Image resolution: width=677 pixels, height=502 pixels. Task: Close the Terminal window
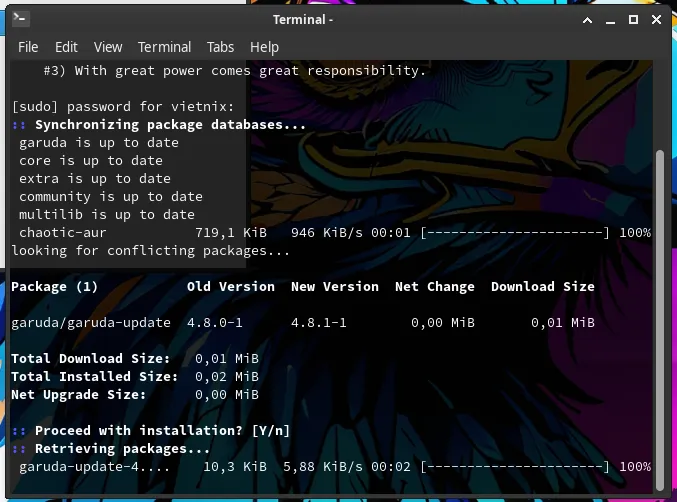tap(656, 19)
